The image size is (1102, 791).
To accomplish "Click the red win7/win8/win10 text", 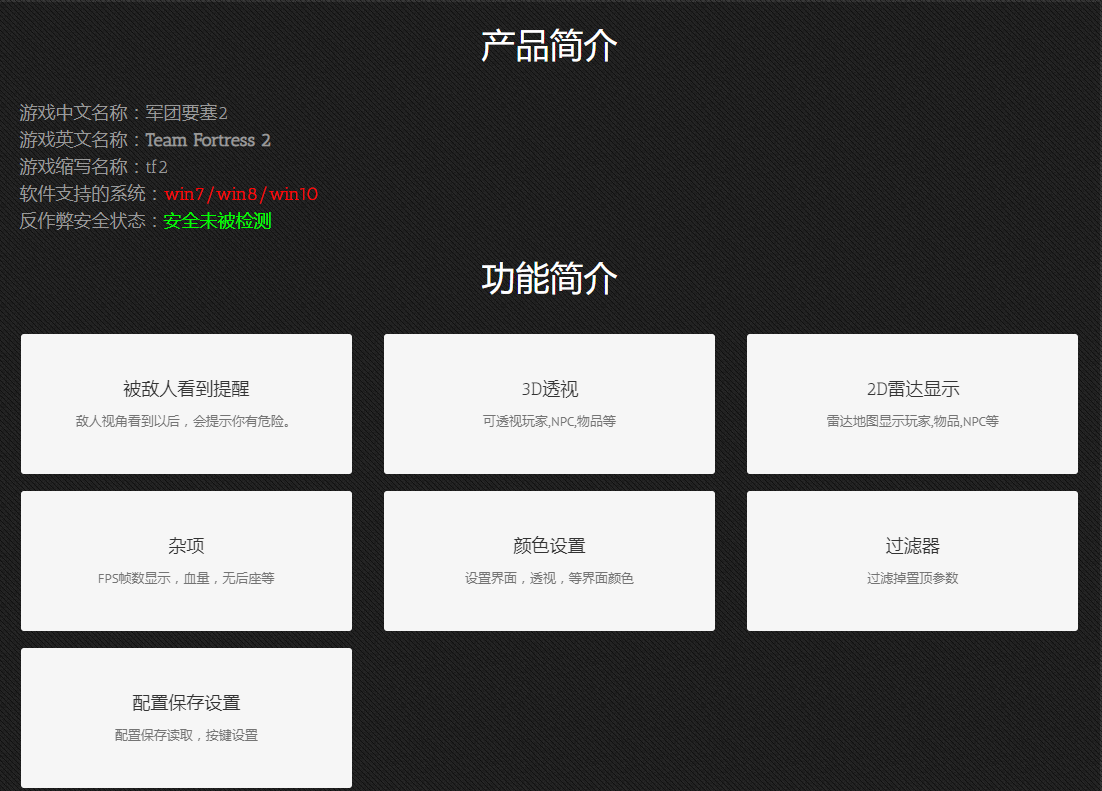I will pyautogui.click(x=241, y=194).
